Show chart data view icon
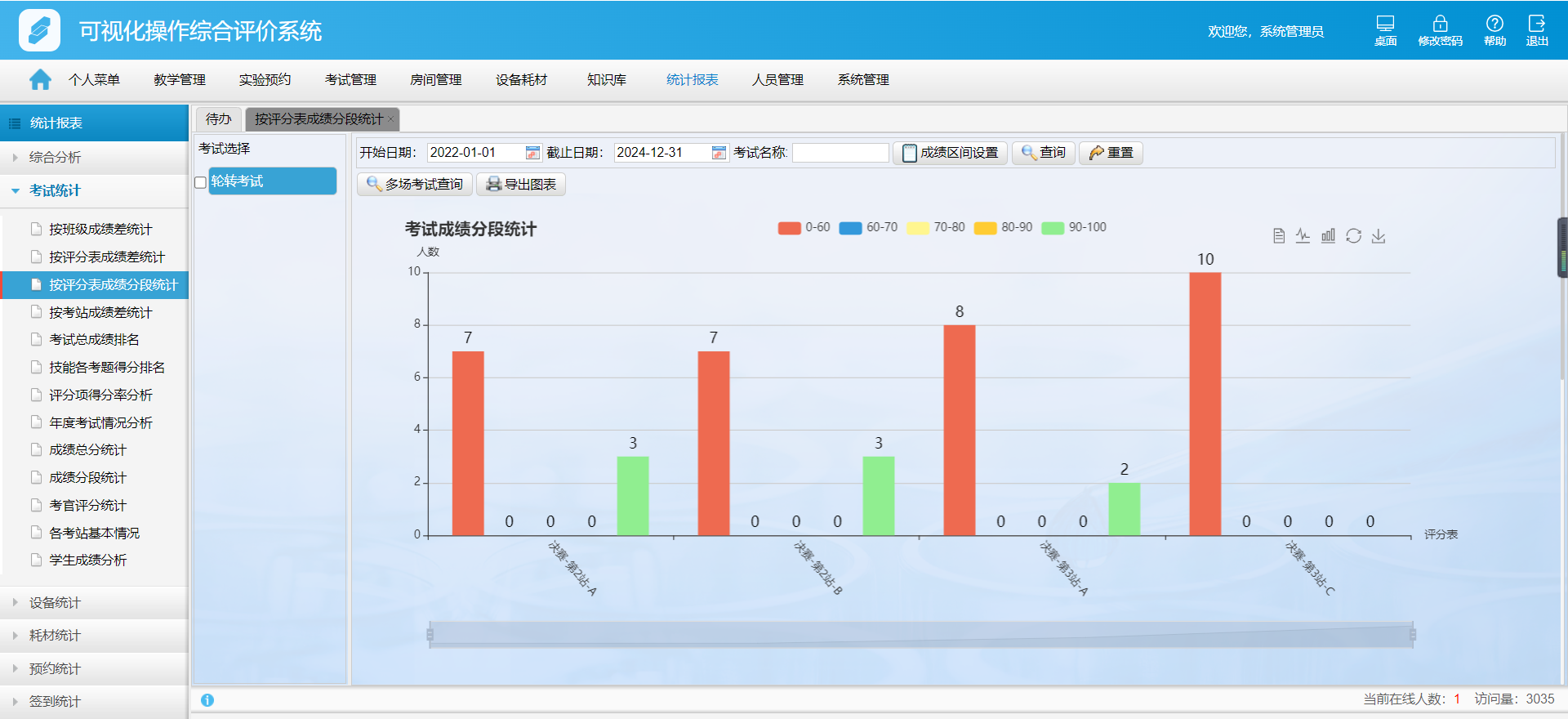Image resolution: width=1568 pixels, height=719 pixels. pos(1279,236)
